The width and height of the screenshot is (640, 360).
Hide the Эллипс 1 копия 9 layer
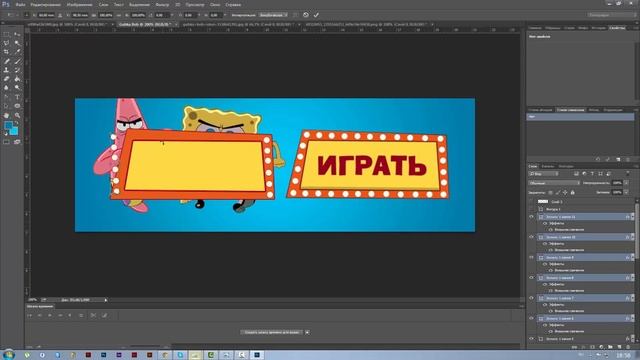click(x=531, y=257)
